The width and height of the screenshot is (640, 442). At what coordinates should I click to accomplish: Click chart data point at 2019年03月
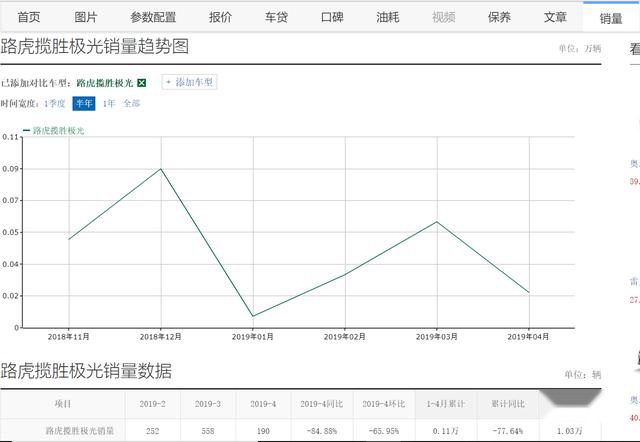point(437,222)
